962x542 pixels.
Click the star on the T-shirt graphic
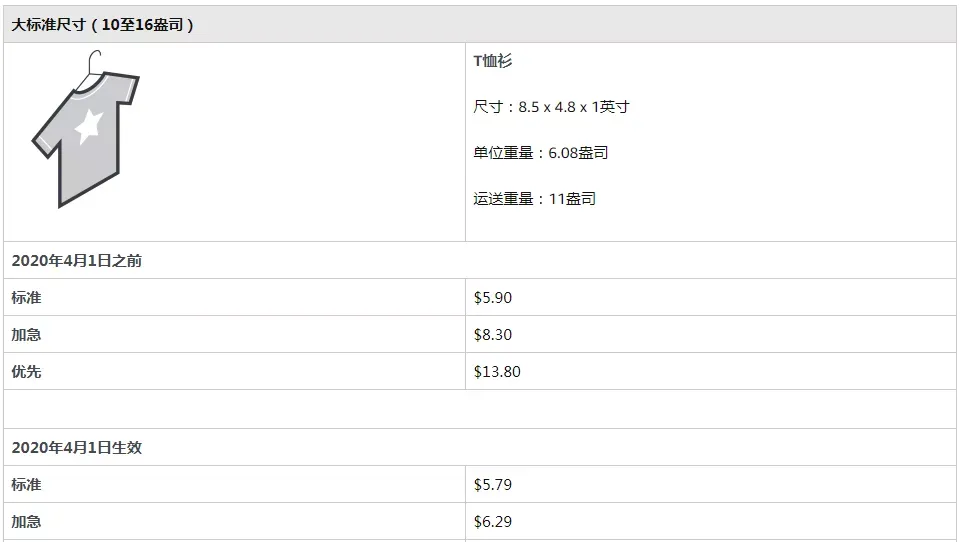click(88, 126)
